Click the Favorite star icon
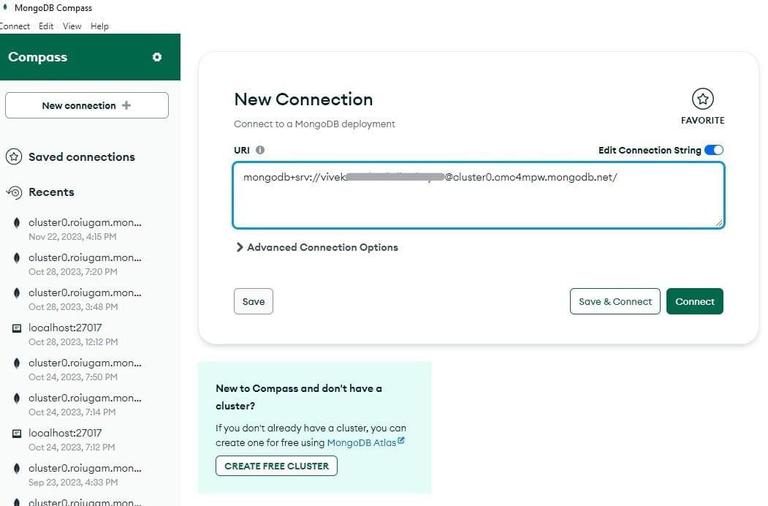 (x=703, y=99)
